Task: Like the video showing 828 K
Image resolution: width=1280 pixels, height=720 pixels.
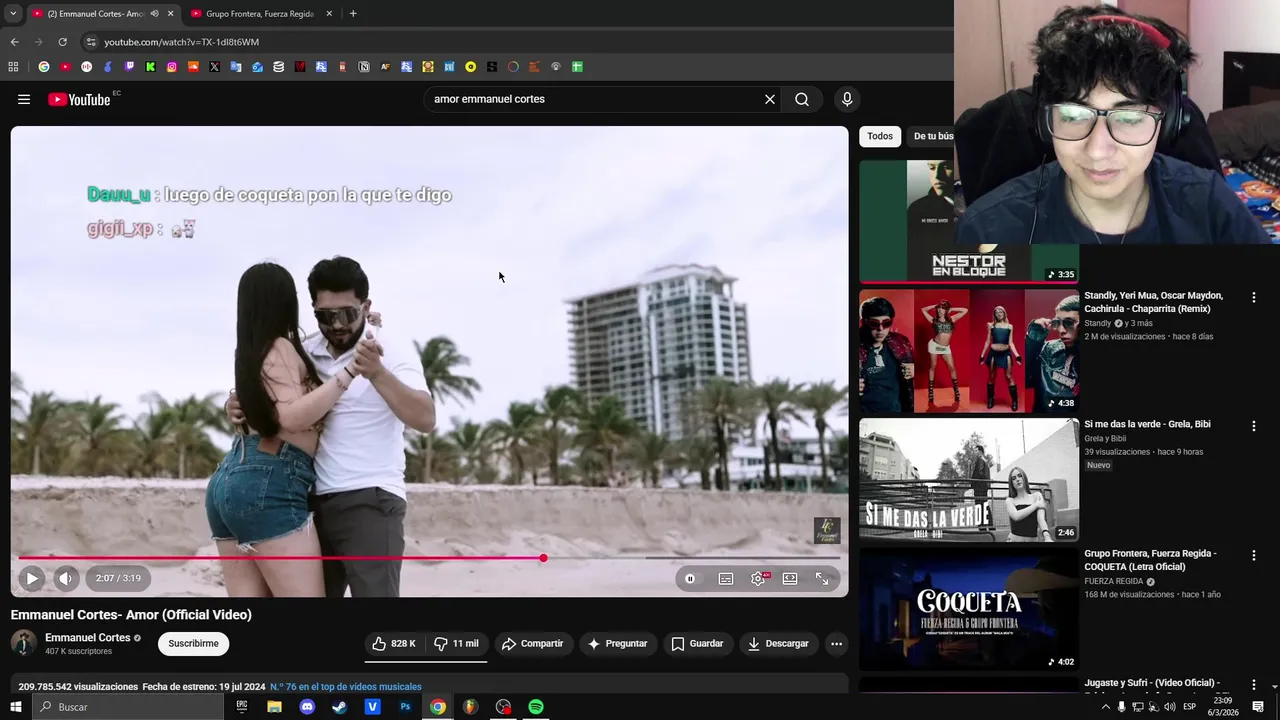Action: [x=394, y=643]
